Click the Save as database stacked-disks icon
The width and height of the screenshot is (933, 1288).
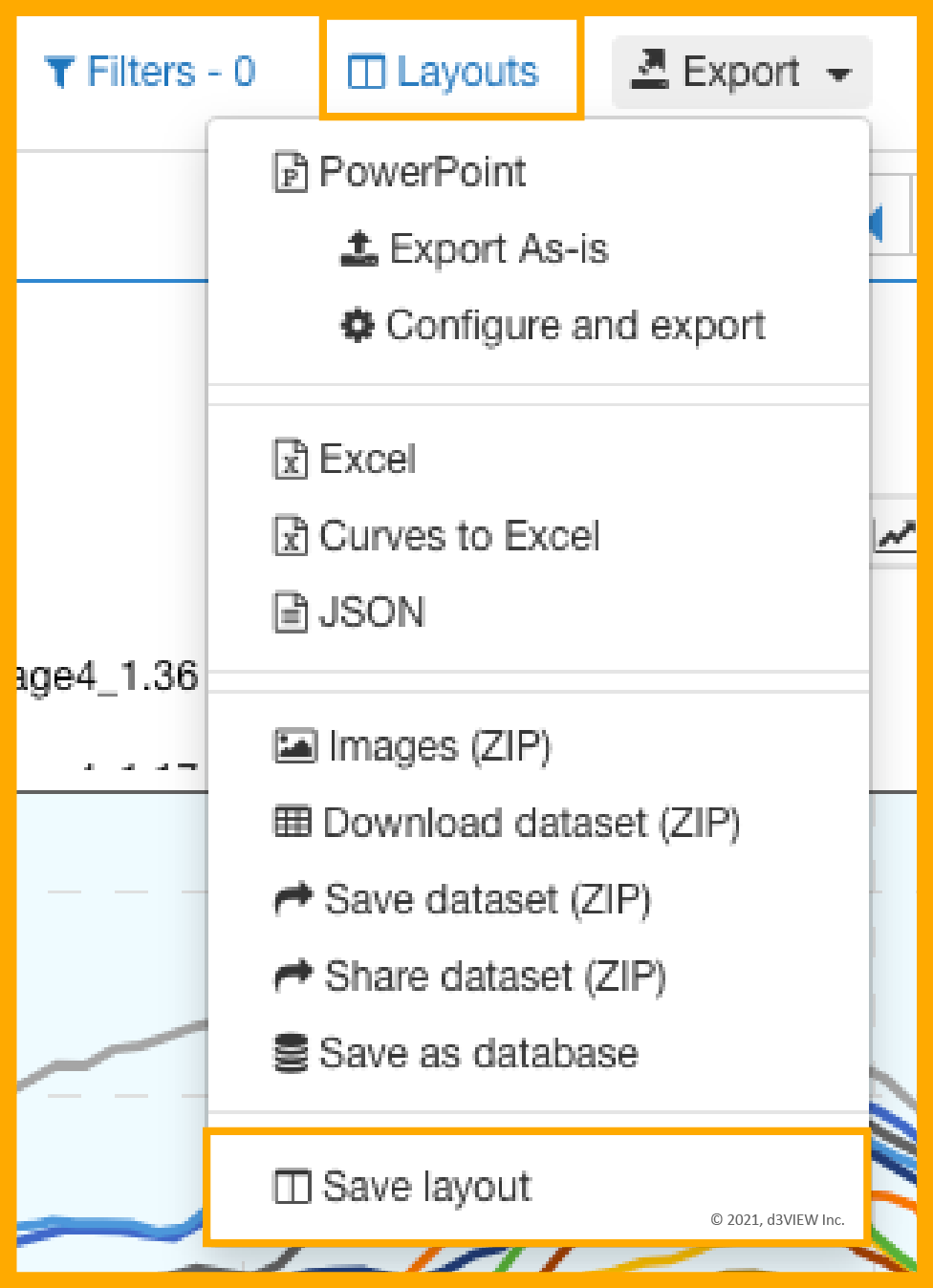290,1051
